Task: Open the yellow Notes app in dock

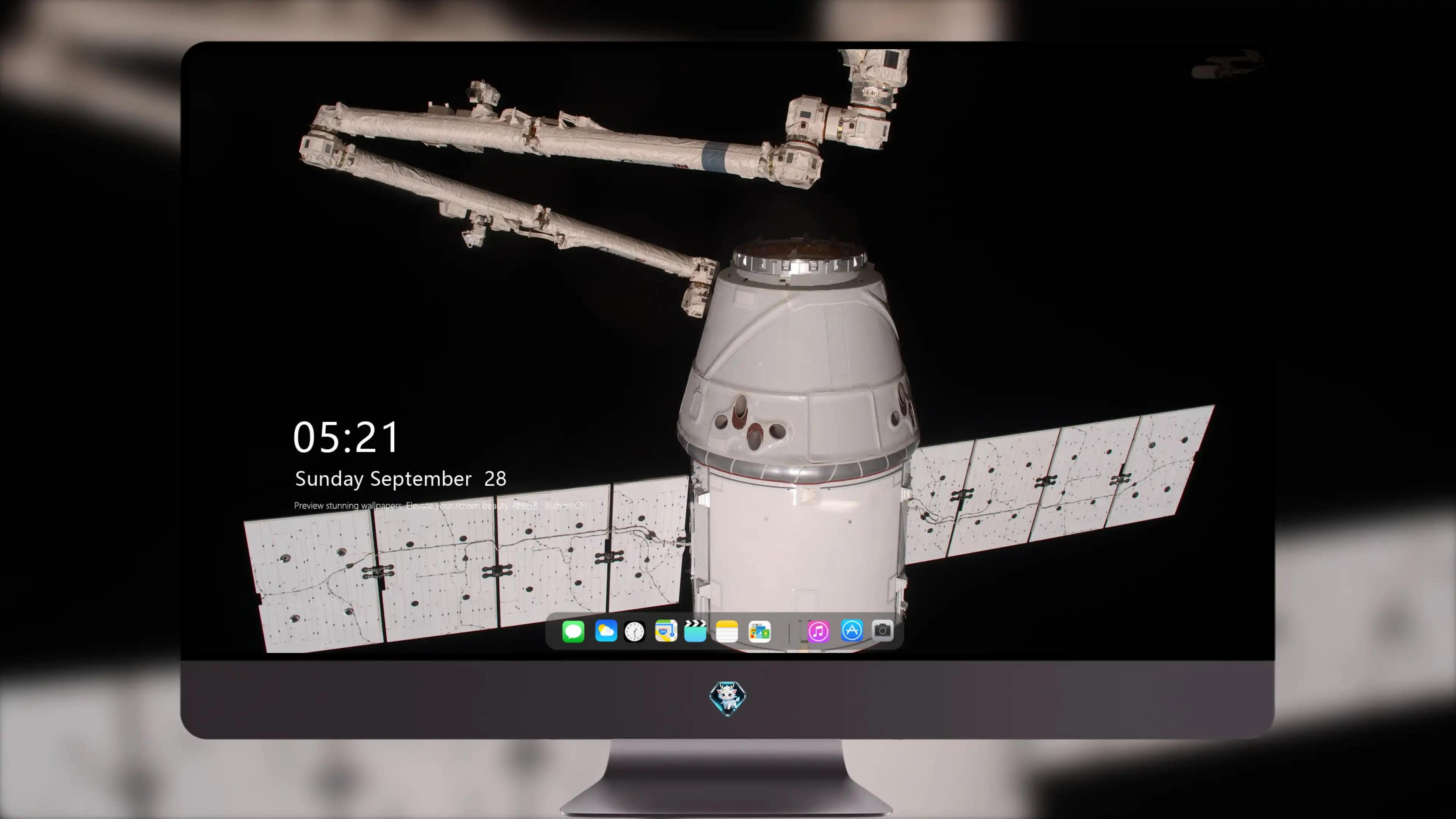Action: (727, 631)
